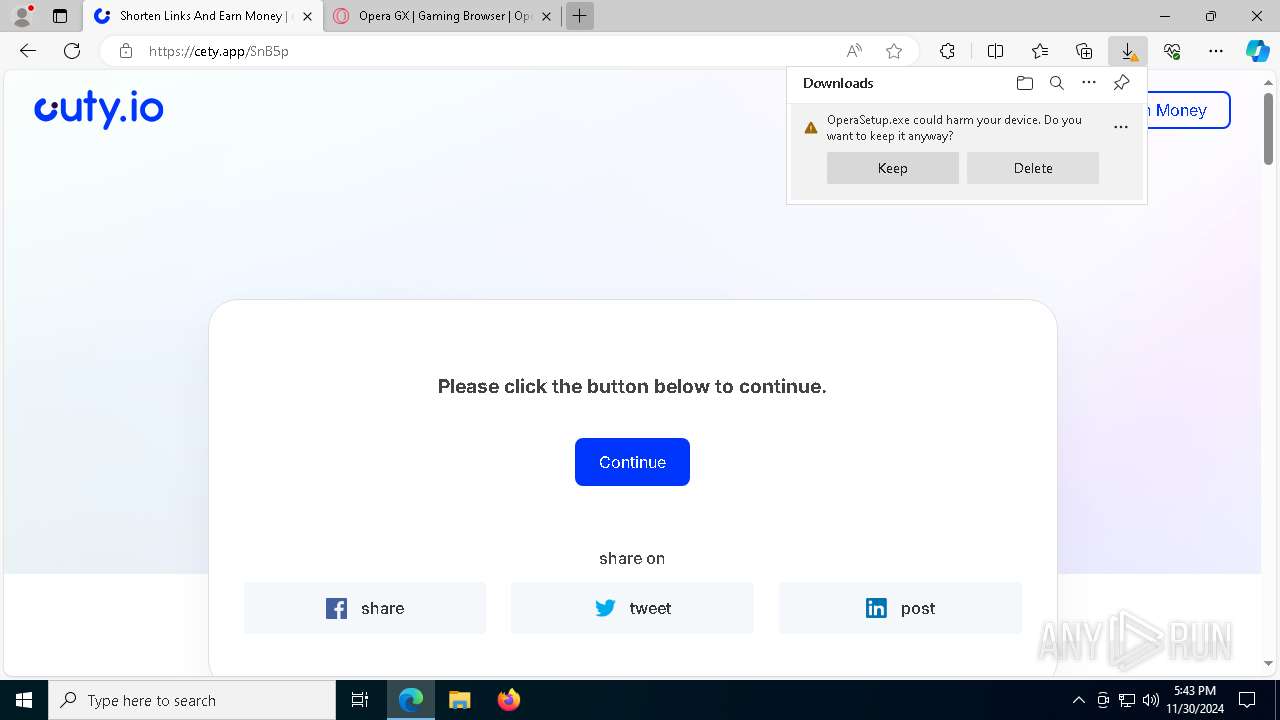Open Favorites list icon
1280x720 pixels.
(x=1040, y=51)
